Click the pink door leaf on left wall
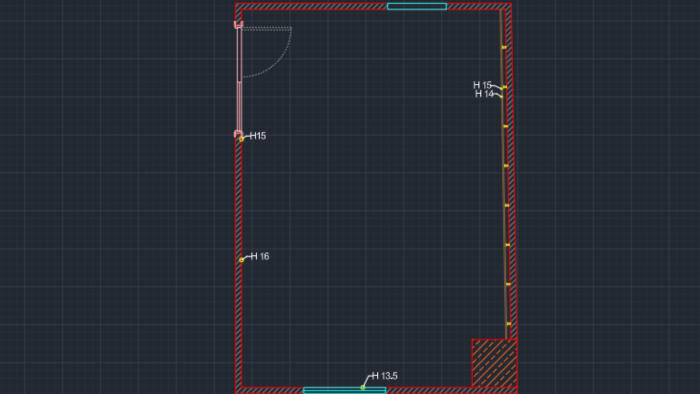Screen dimensions: 700x394 [239, 79]
